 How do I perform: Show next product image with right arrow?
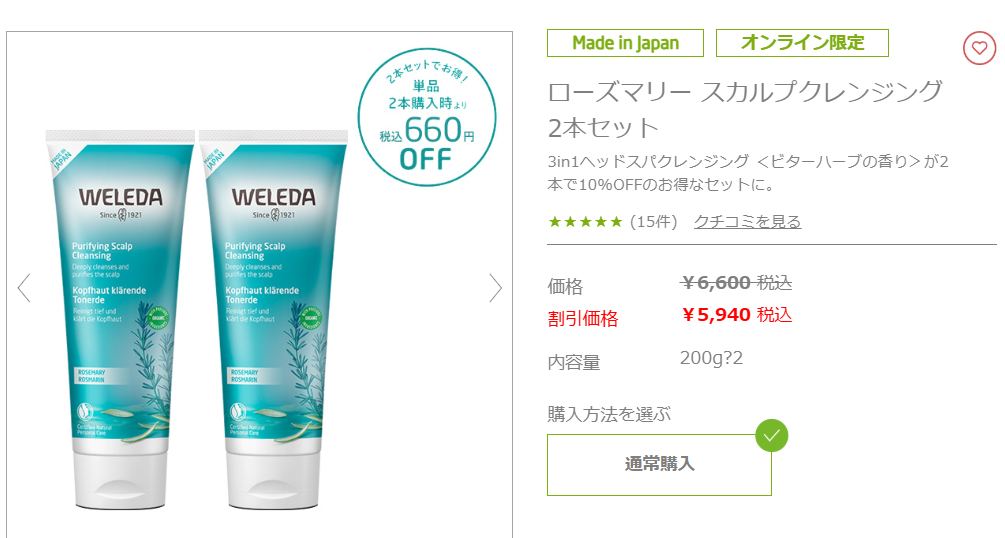(x=495, y=288)
